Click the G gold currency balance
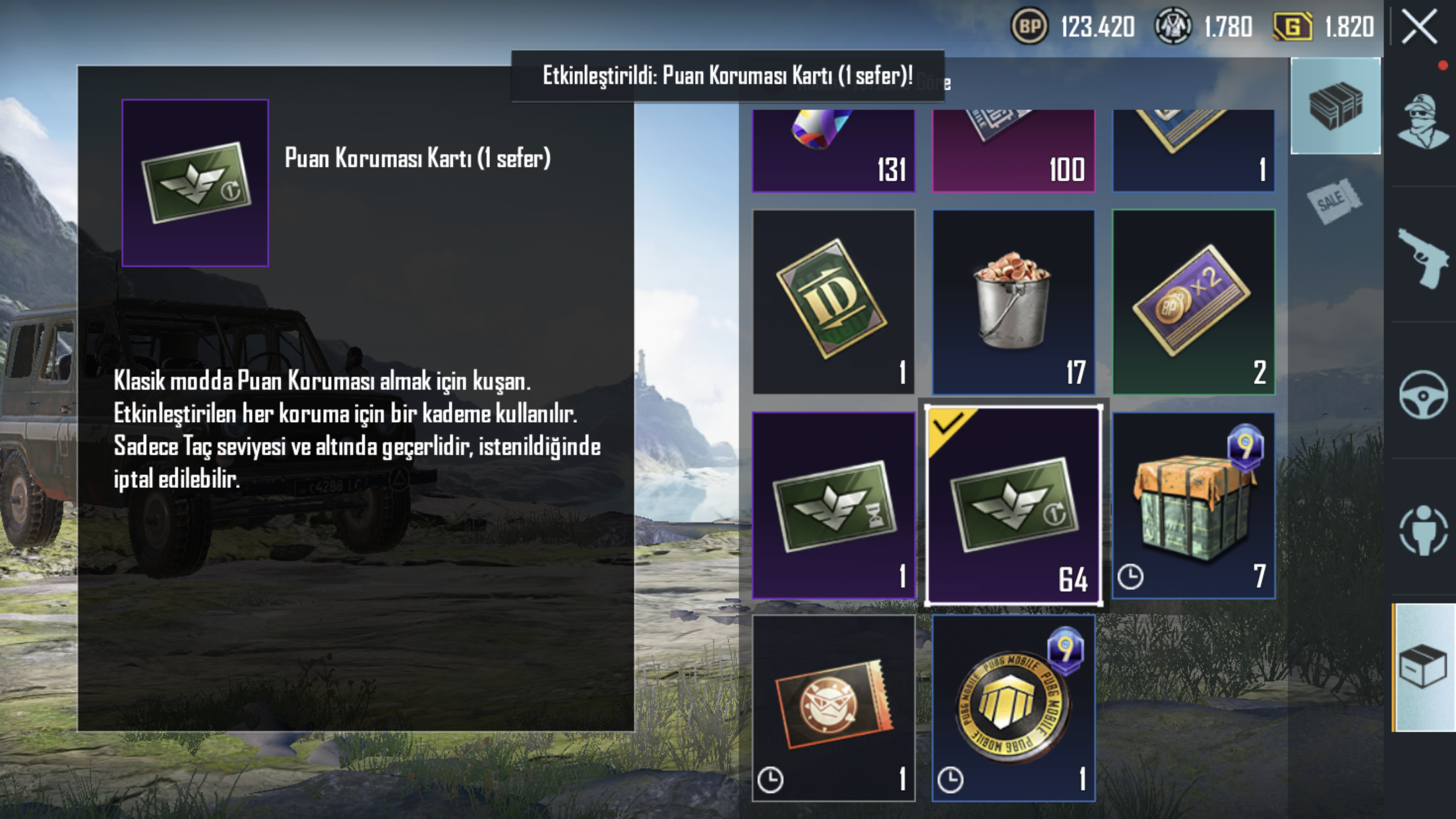The height and width of the screenshot is (819, 1456). click(1324, 27)
